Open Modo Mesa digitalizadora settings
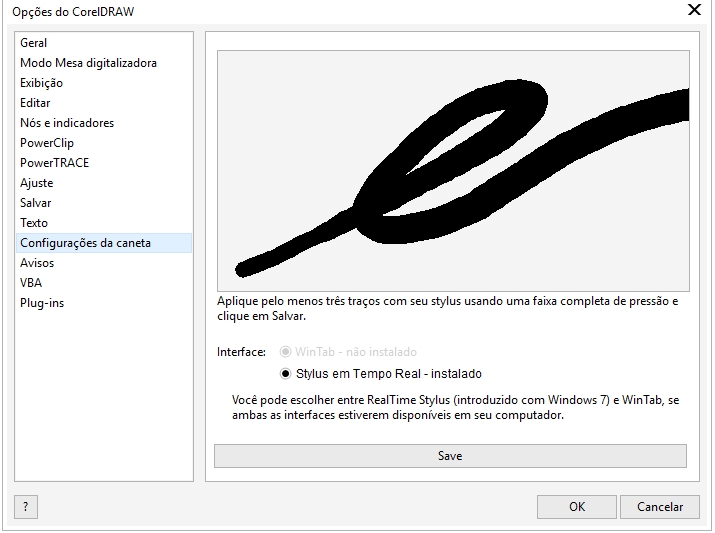 point(88,63)
